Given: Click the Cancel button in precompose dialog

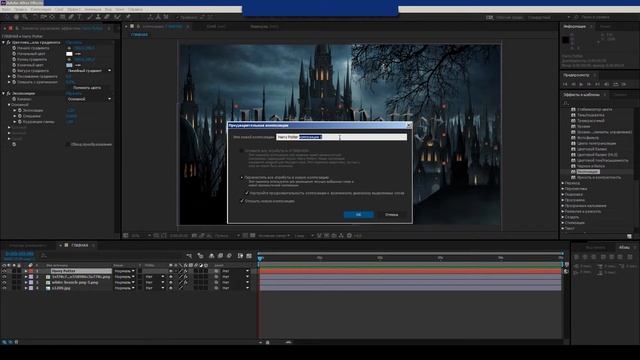Looking at the screenshot, I should pyautogui.click(x=391, y=215).
